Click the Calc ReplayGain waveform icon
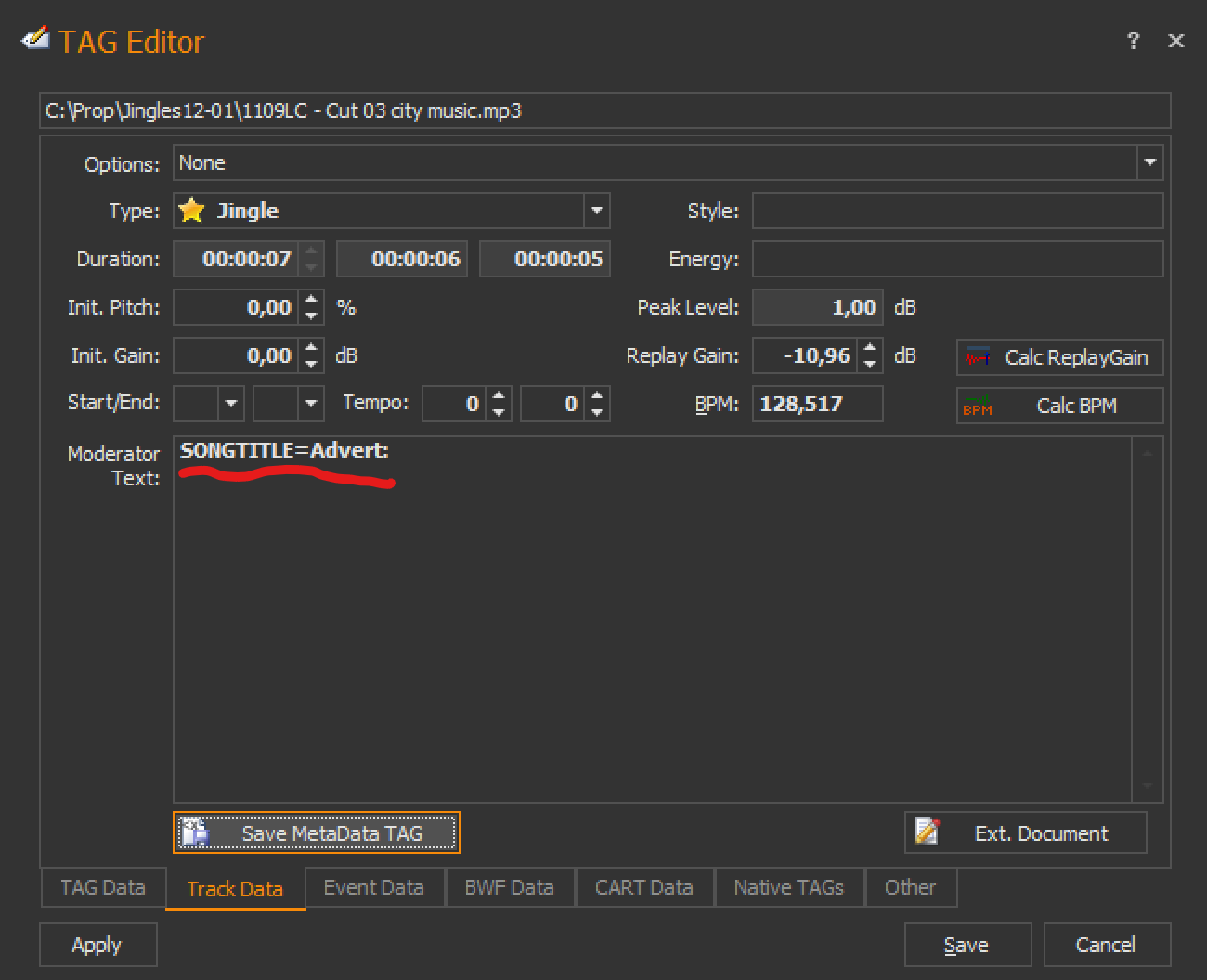The width and height of the screenshot is (1207, 980). click(978, 357)
